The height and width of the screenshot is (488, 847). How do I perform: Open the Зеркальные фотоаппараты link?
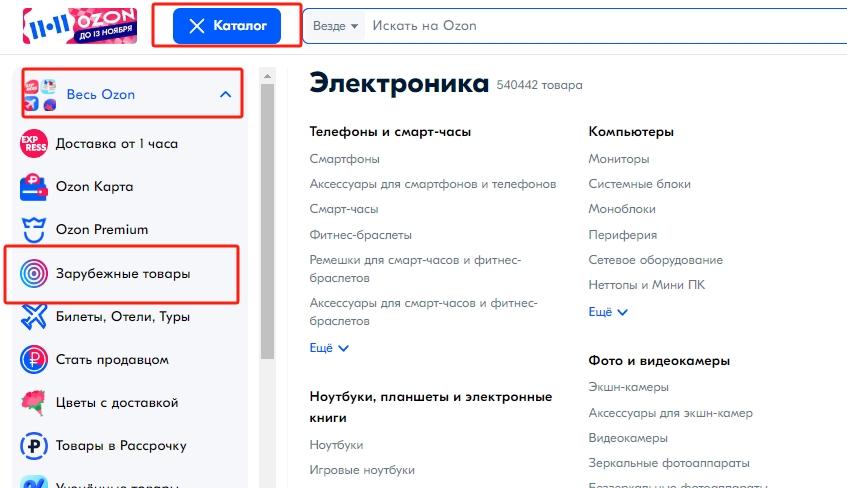tap(669, 463)
